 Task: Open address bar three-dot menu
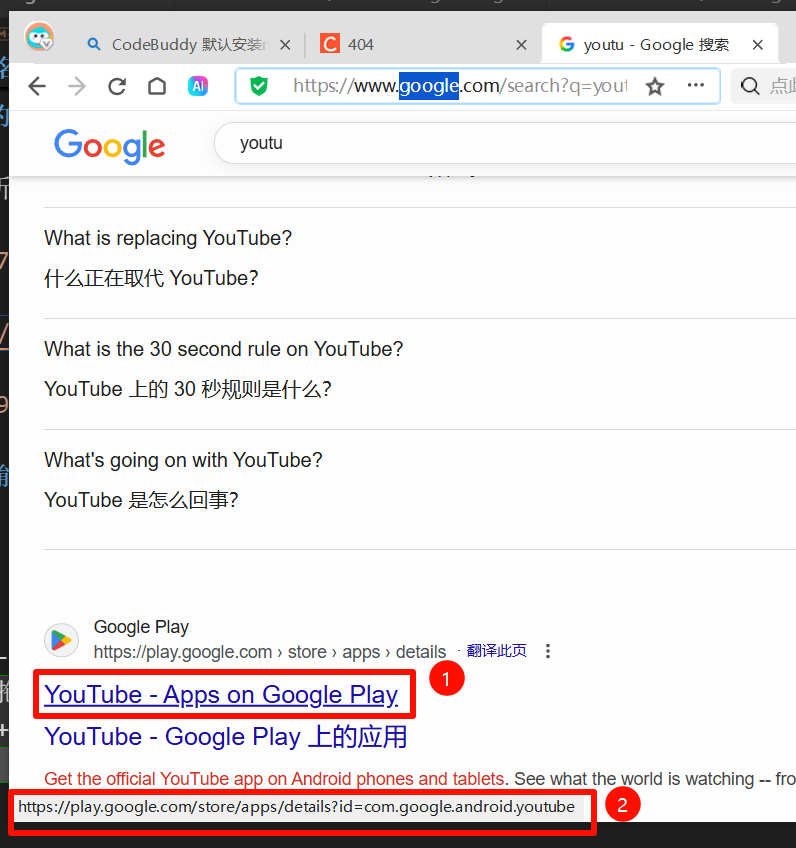point(695,85)
